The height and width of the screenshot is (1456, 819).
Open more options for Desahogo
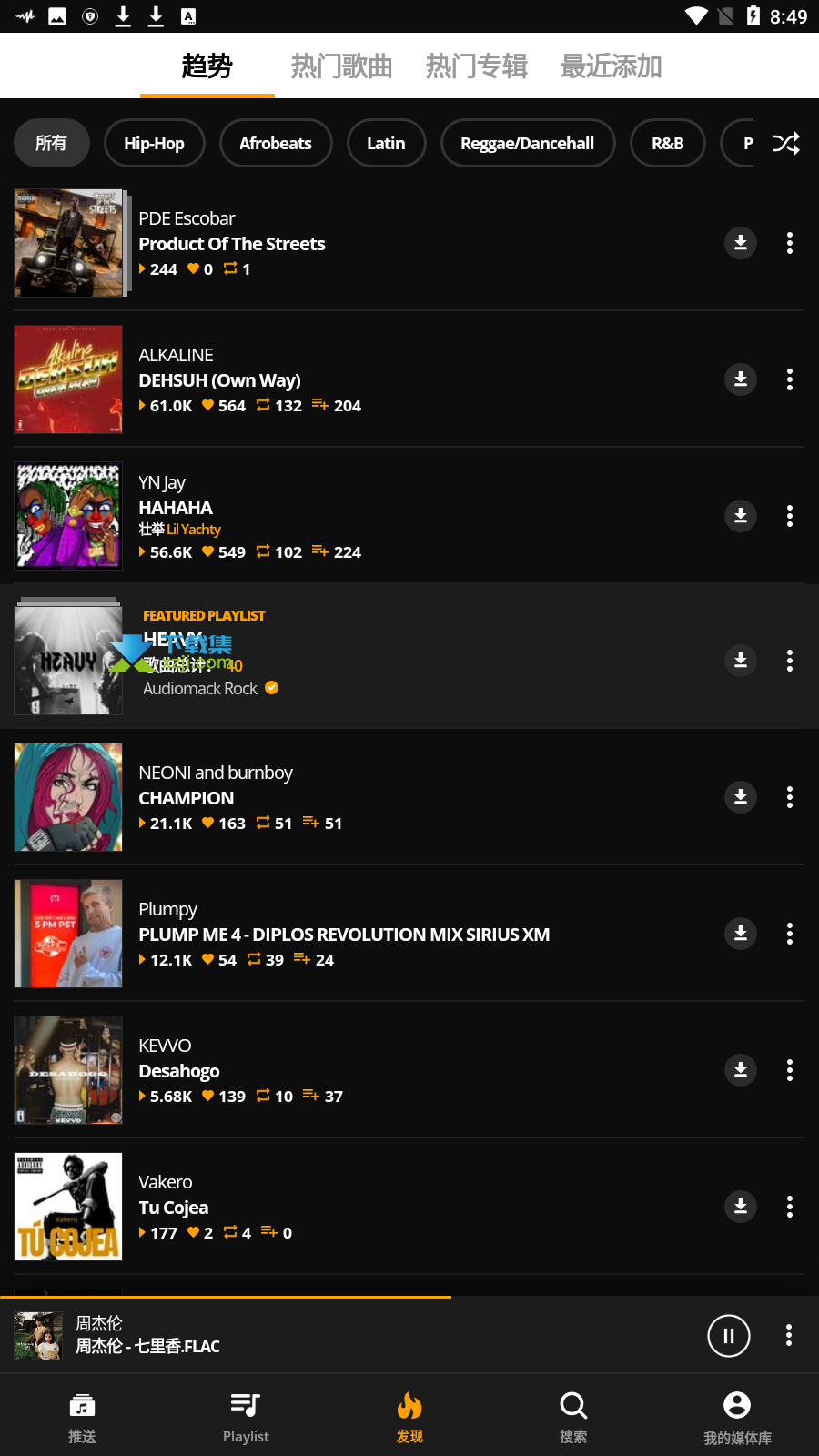[x=789, y=1069]
